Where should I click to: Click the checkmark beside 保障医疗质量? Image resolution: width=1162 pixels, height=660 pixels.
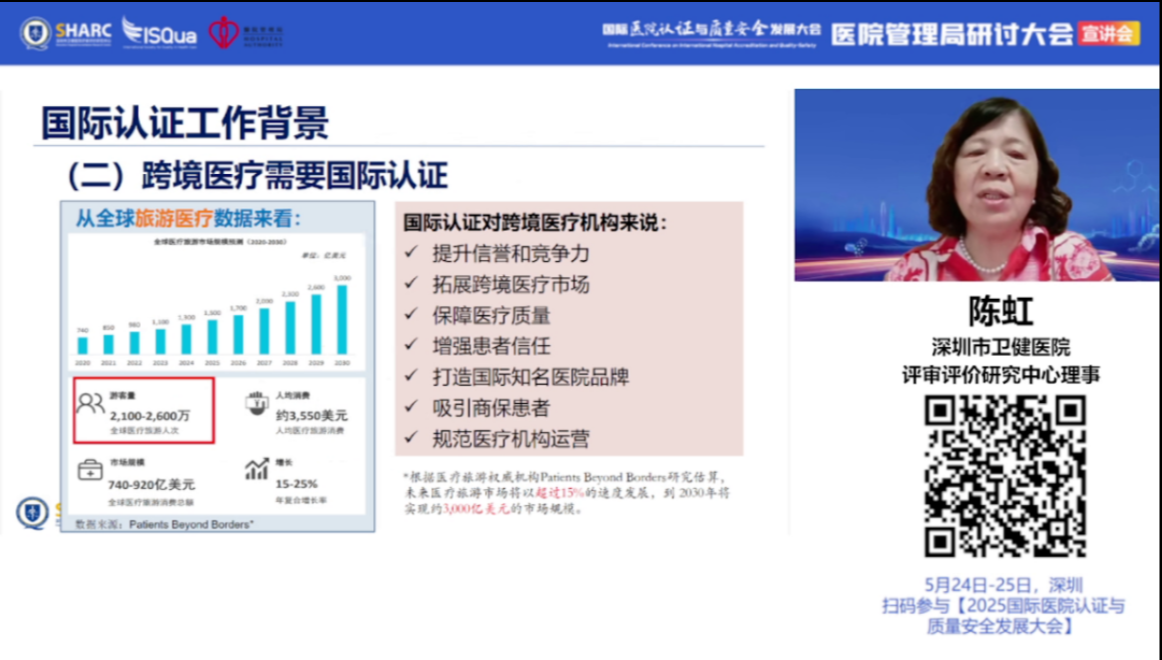point(411,316)
